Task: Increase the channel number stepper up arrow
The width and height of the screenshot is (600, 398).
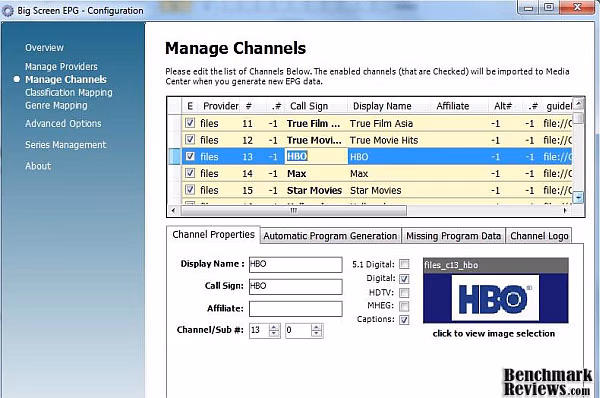Action: point(274,327)
